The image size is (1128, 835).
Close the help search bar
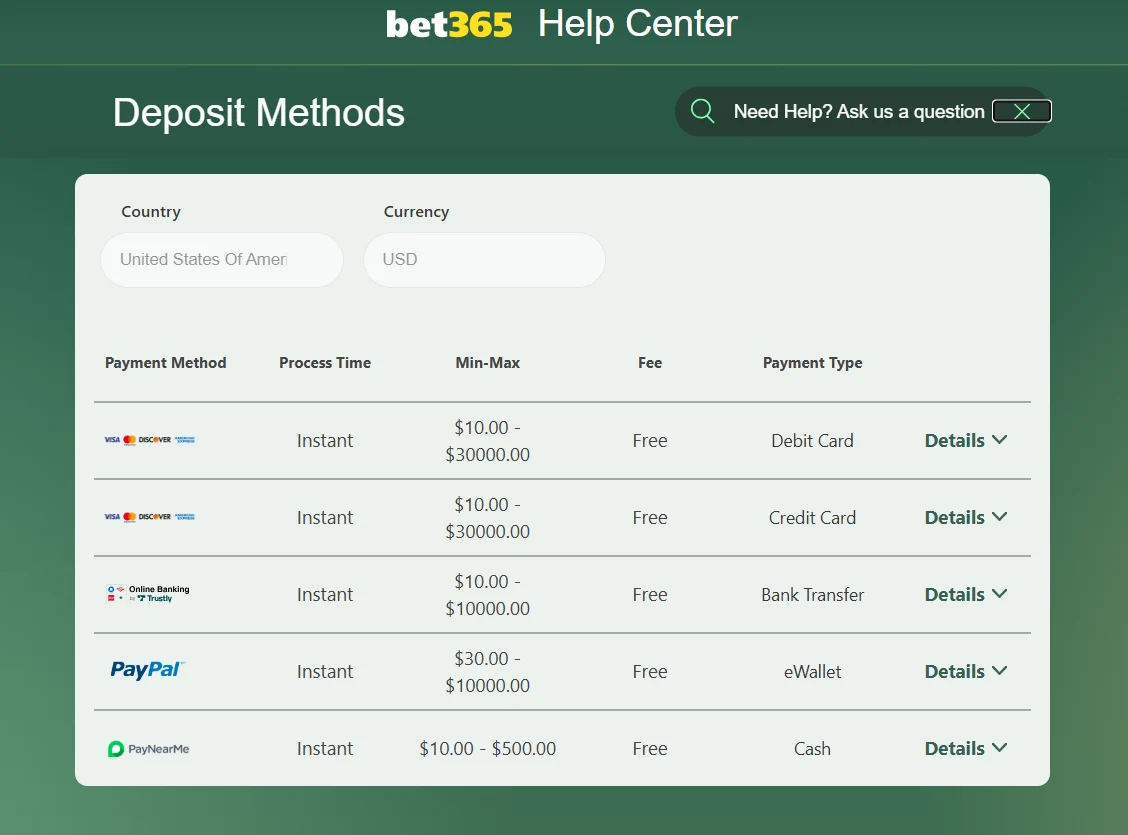[1022, 111]
